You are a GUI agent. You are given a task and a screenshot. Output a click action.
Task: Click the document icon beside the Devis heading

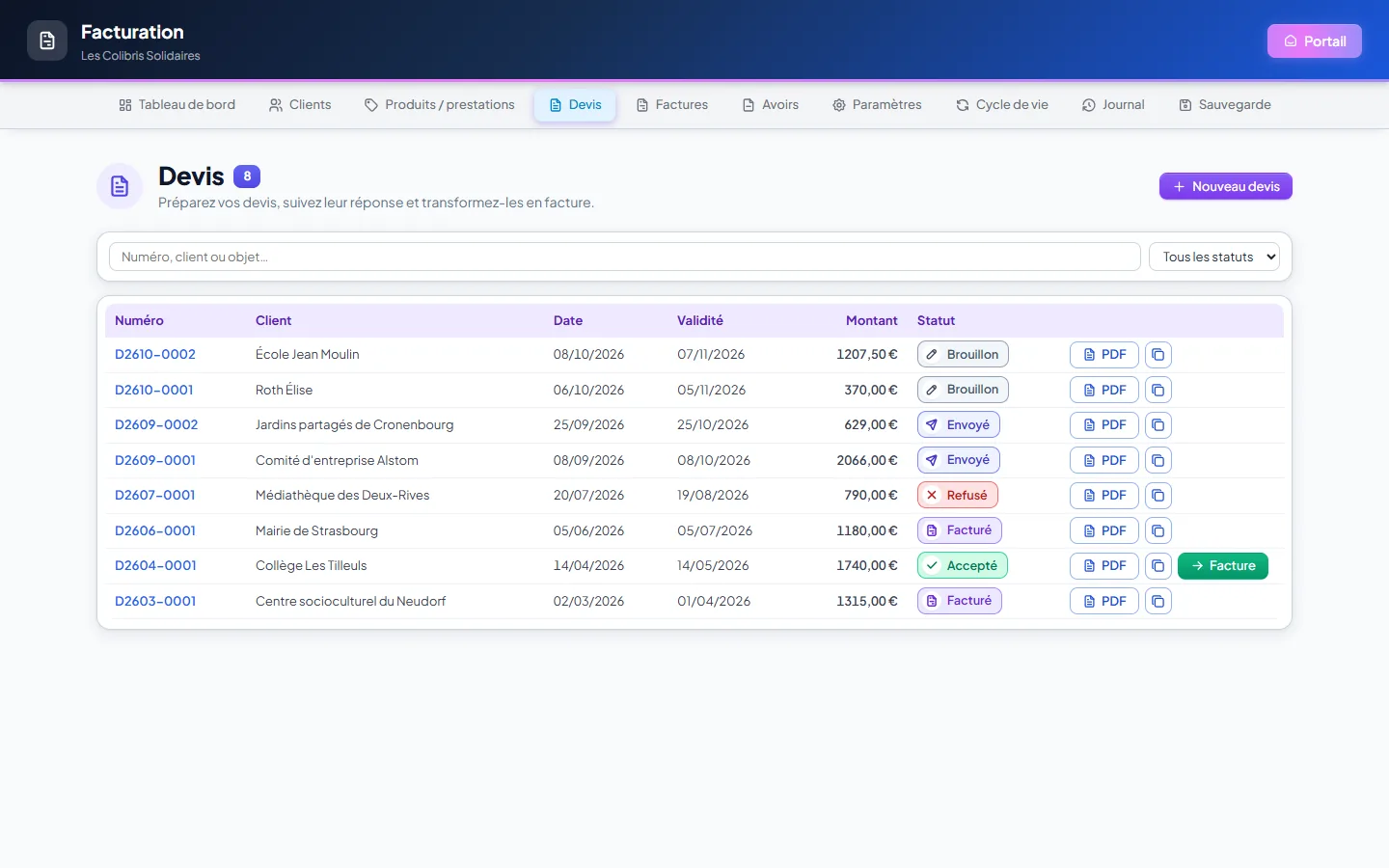pyautogui.click(x=120, y=186)
